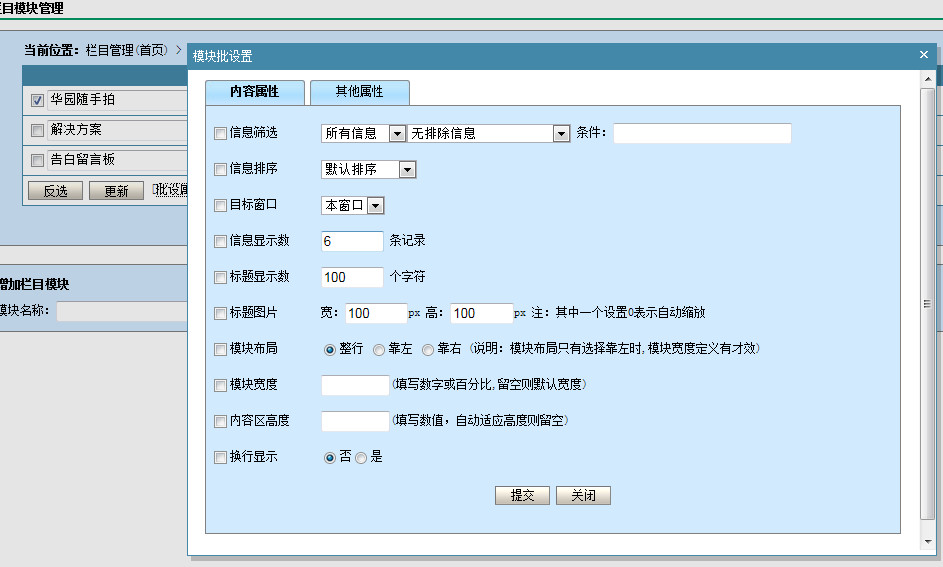Switch to the 其他属性 tab
This screenshot has width=943, height=567.
tap(359, 92)
